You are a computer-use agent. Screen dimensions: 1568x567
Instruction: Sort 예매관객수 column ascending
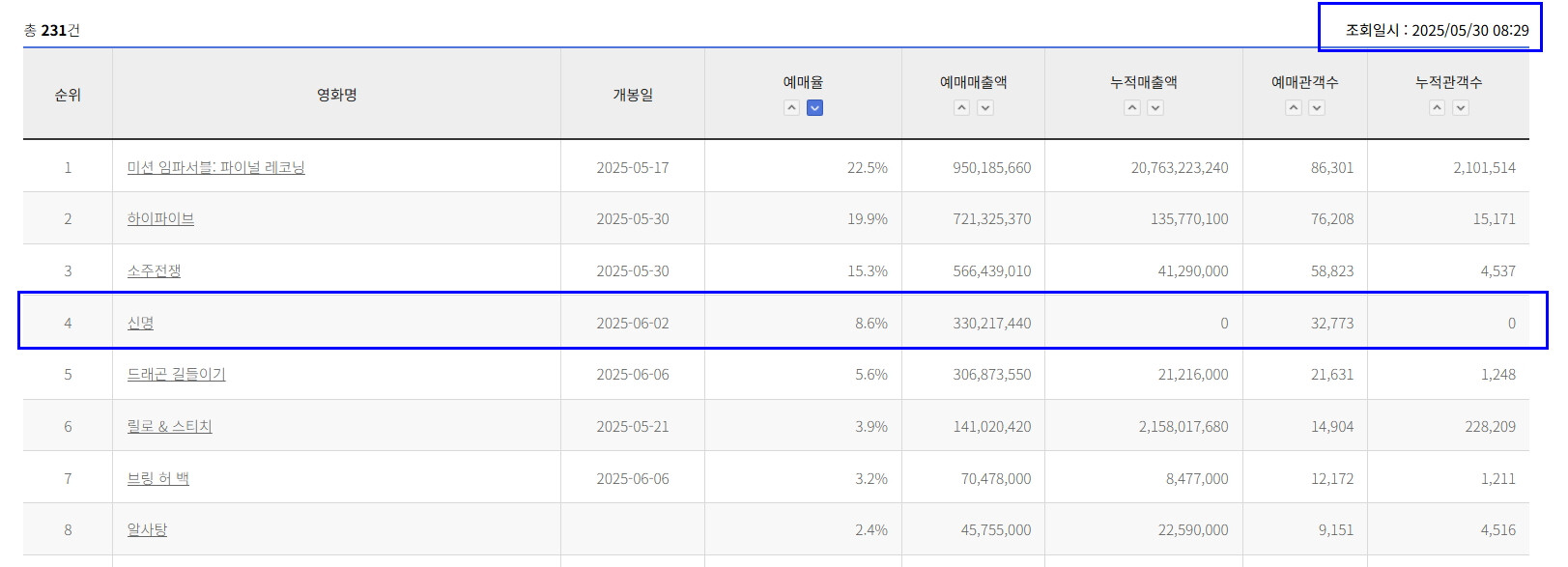(1294, 108)
